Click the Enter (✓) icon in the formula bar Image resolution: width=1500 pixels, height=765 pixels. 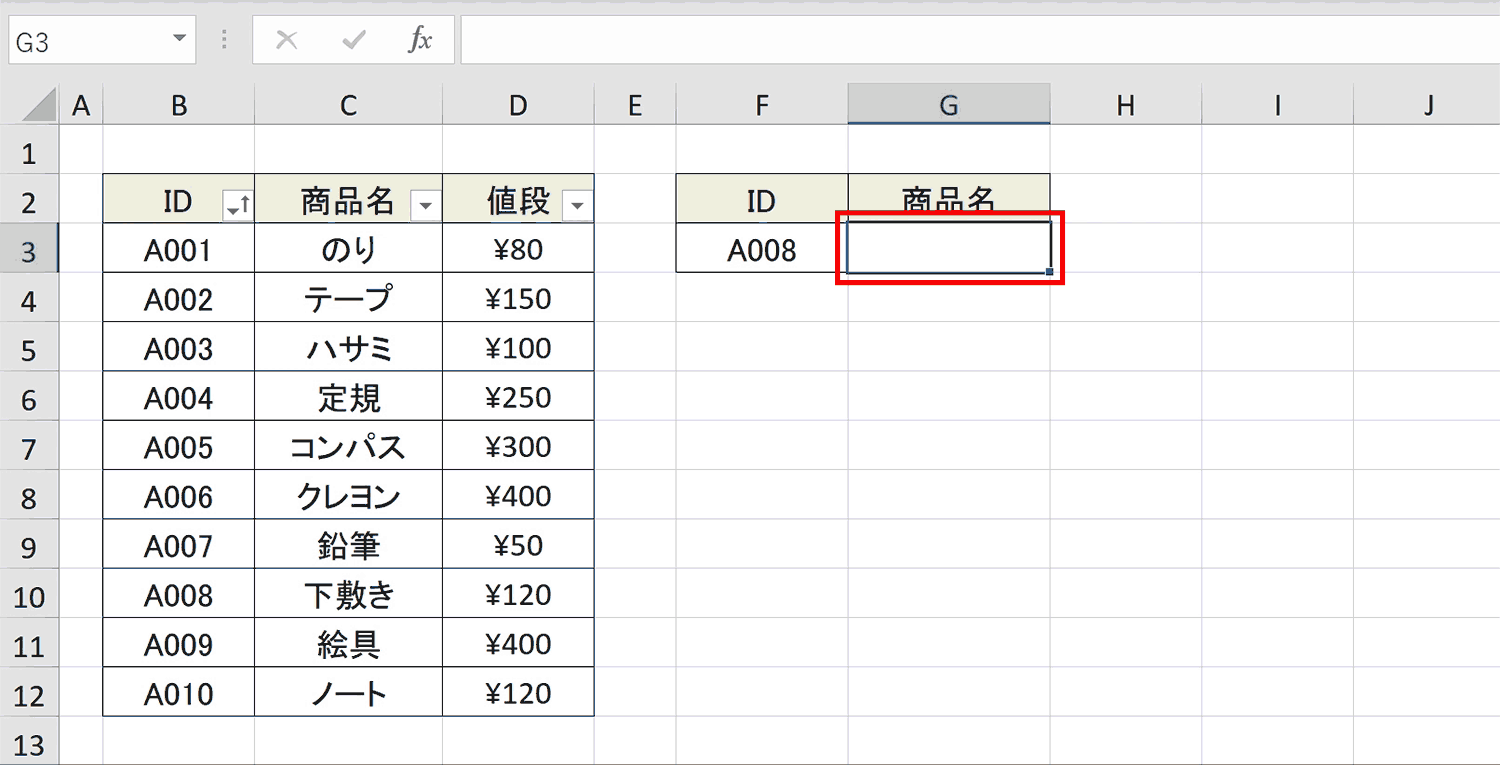point(352,39)
